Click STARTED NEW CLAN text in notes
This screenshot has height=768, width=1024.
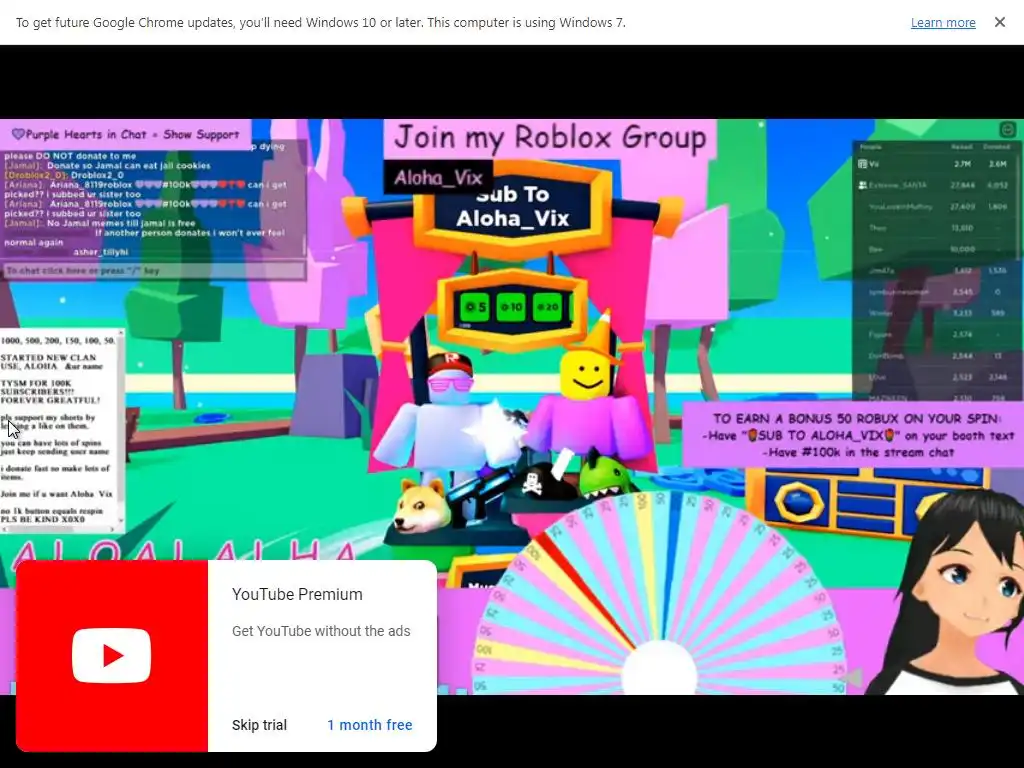coord(48,357)
